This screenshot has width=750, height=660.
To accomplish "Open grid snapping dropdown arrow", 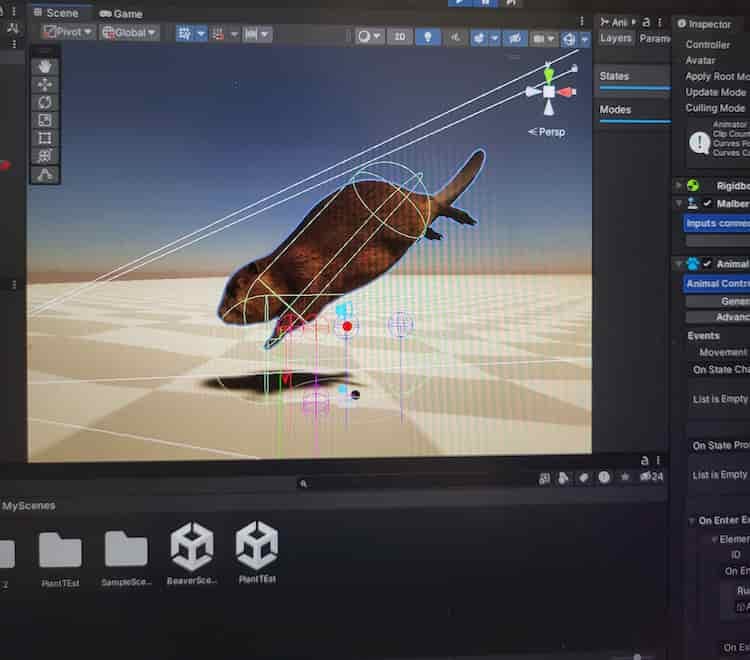I will [234, 34].
